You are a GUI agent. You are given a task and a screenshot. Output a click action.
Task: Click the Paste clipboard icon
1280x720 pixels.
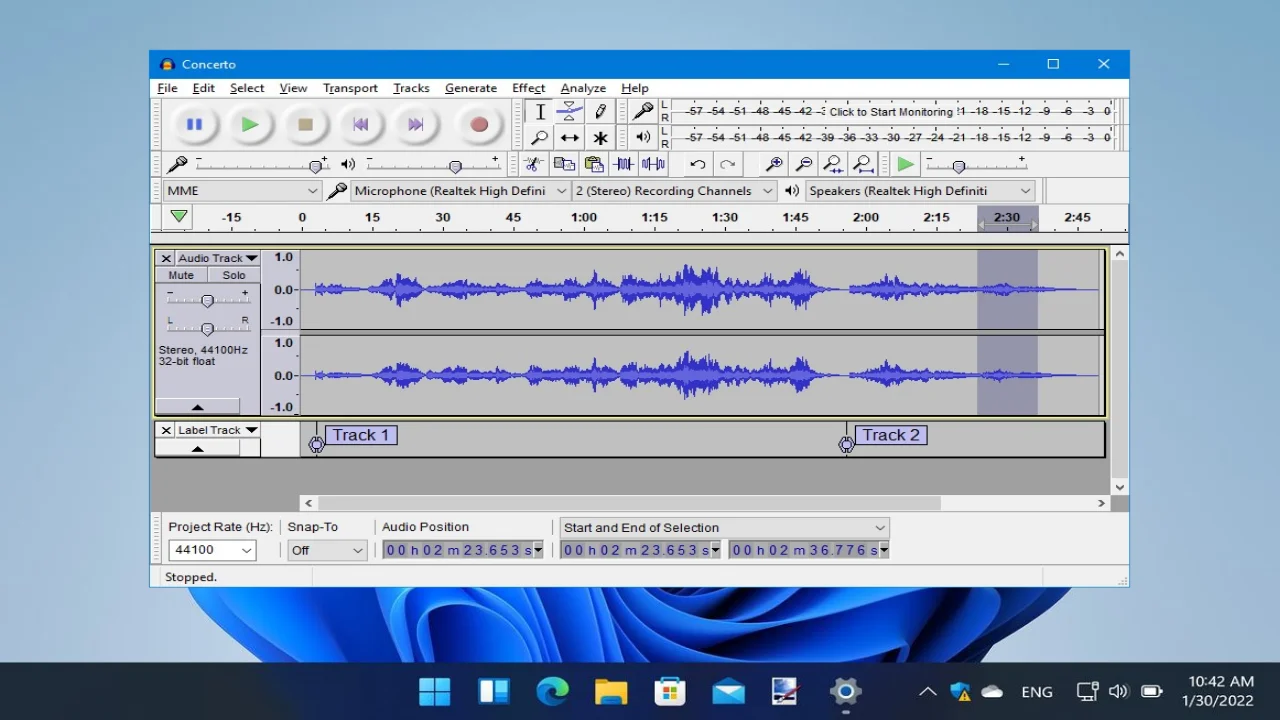click(594, 164)
